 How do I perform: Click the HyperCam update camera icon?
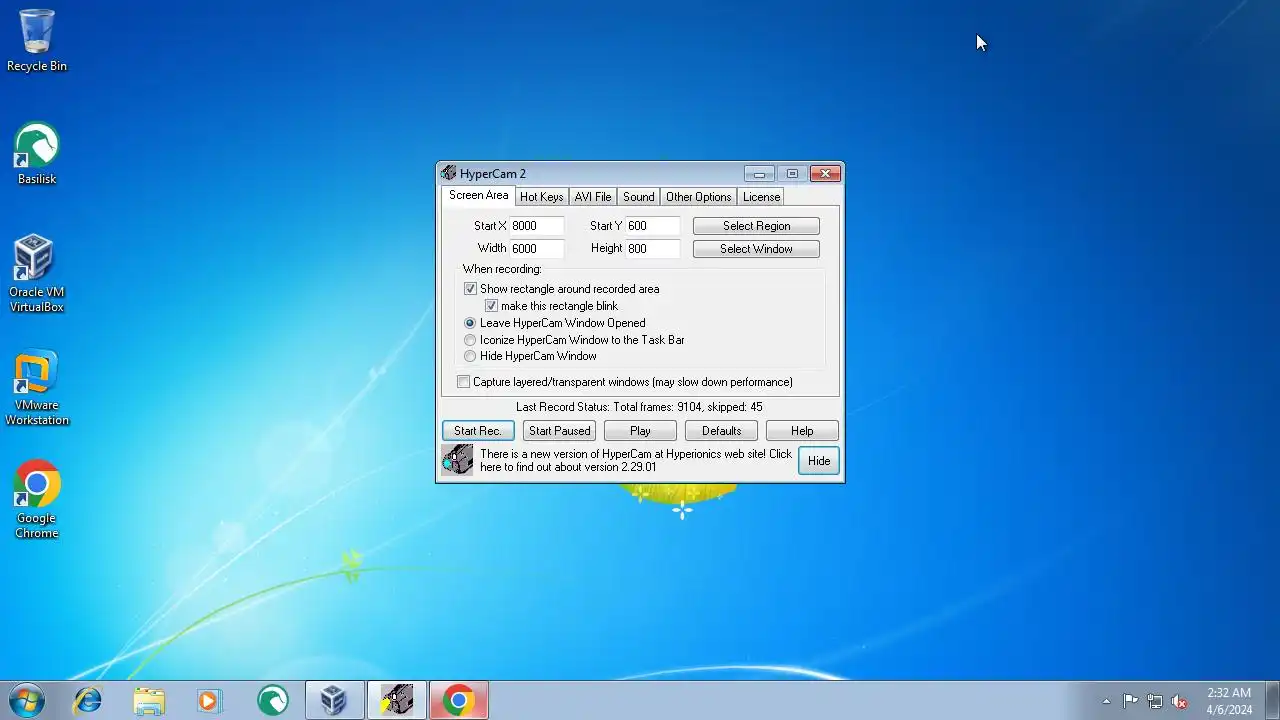point(457,460)
